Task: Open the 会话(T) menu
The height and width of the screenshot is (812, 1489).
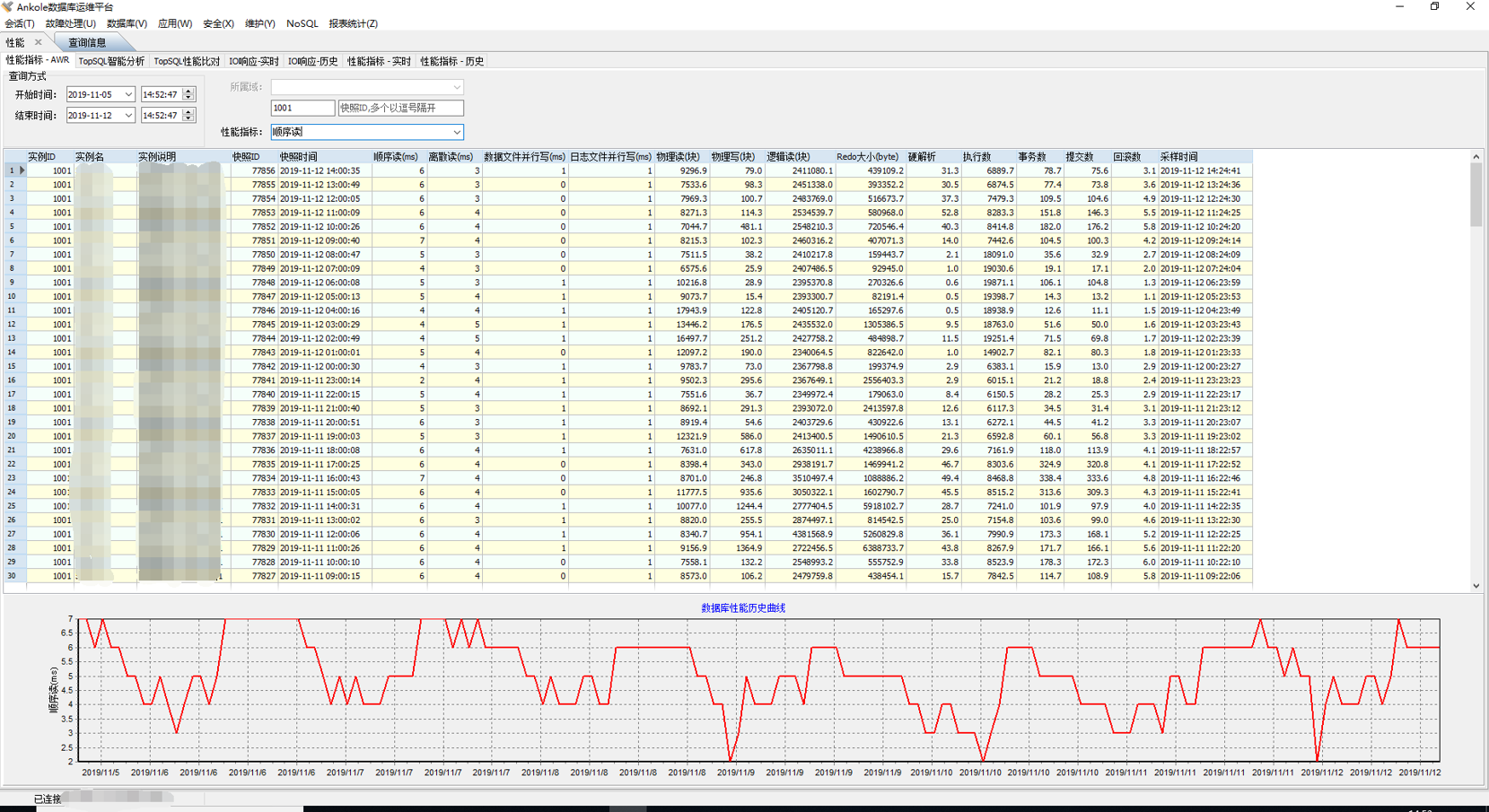Action: point(20,23)
